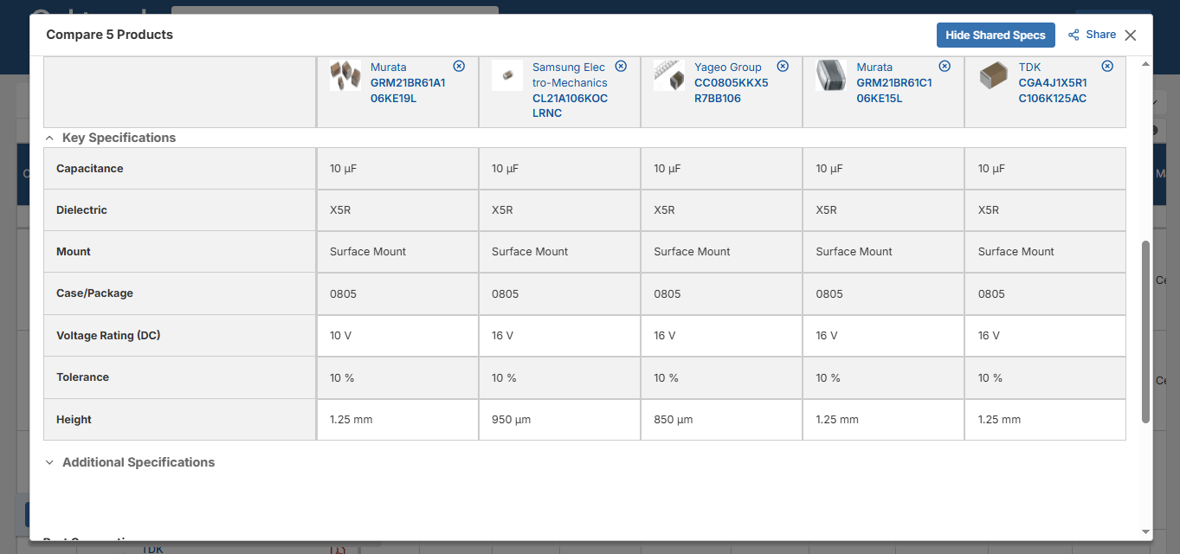This screenshot has height=554, width=1180.
Task: Open the Samsung CL21A106KOCLRNC product link
Action: click(x=570, y=90)
